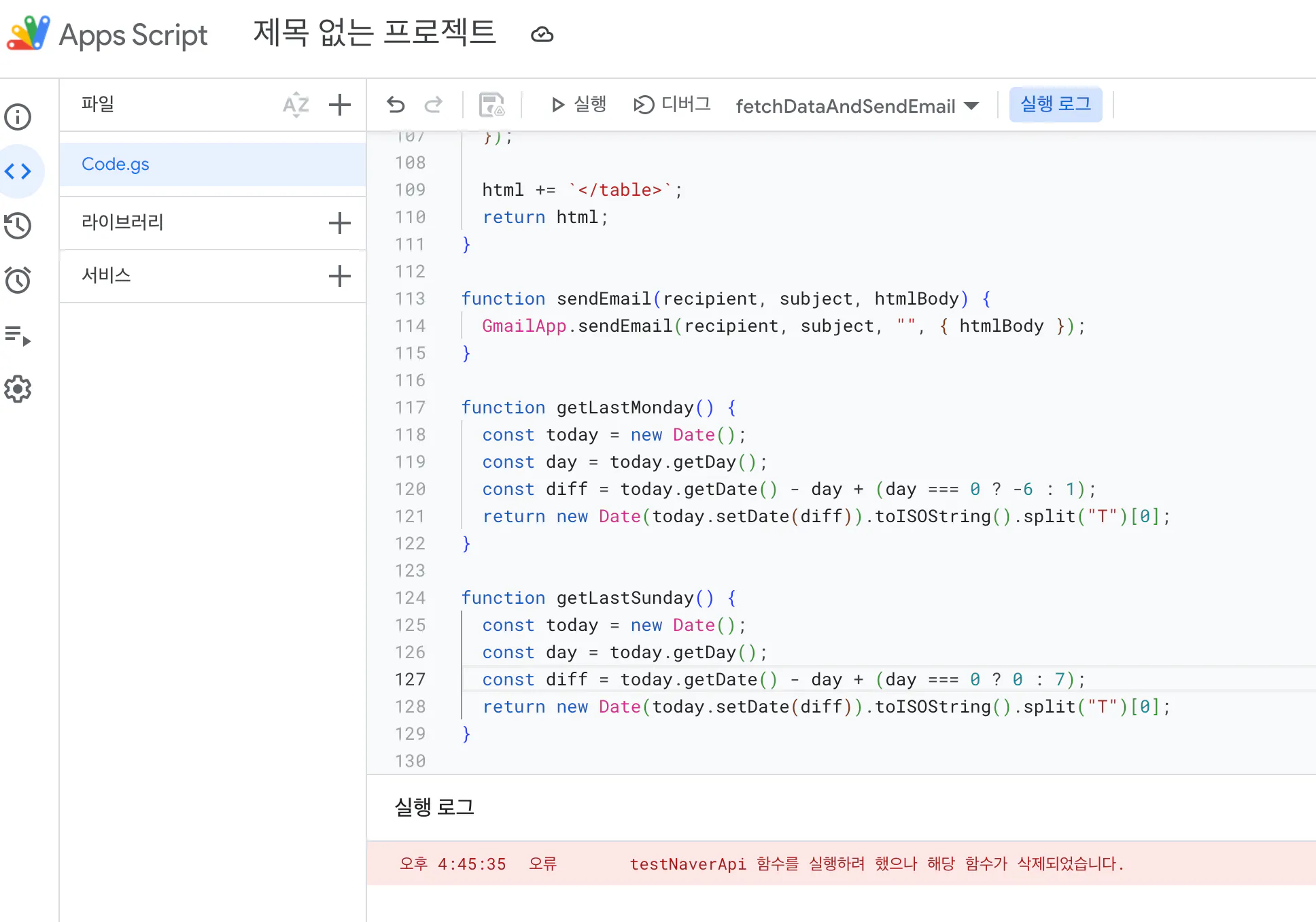This screenshot has width=1316, height=922.
Task: Click the cloud save status icon
Action: (x=542, y=34)
